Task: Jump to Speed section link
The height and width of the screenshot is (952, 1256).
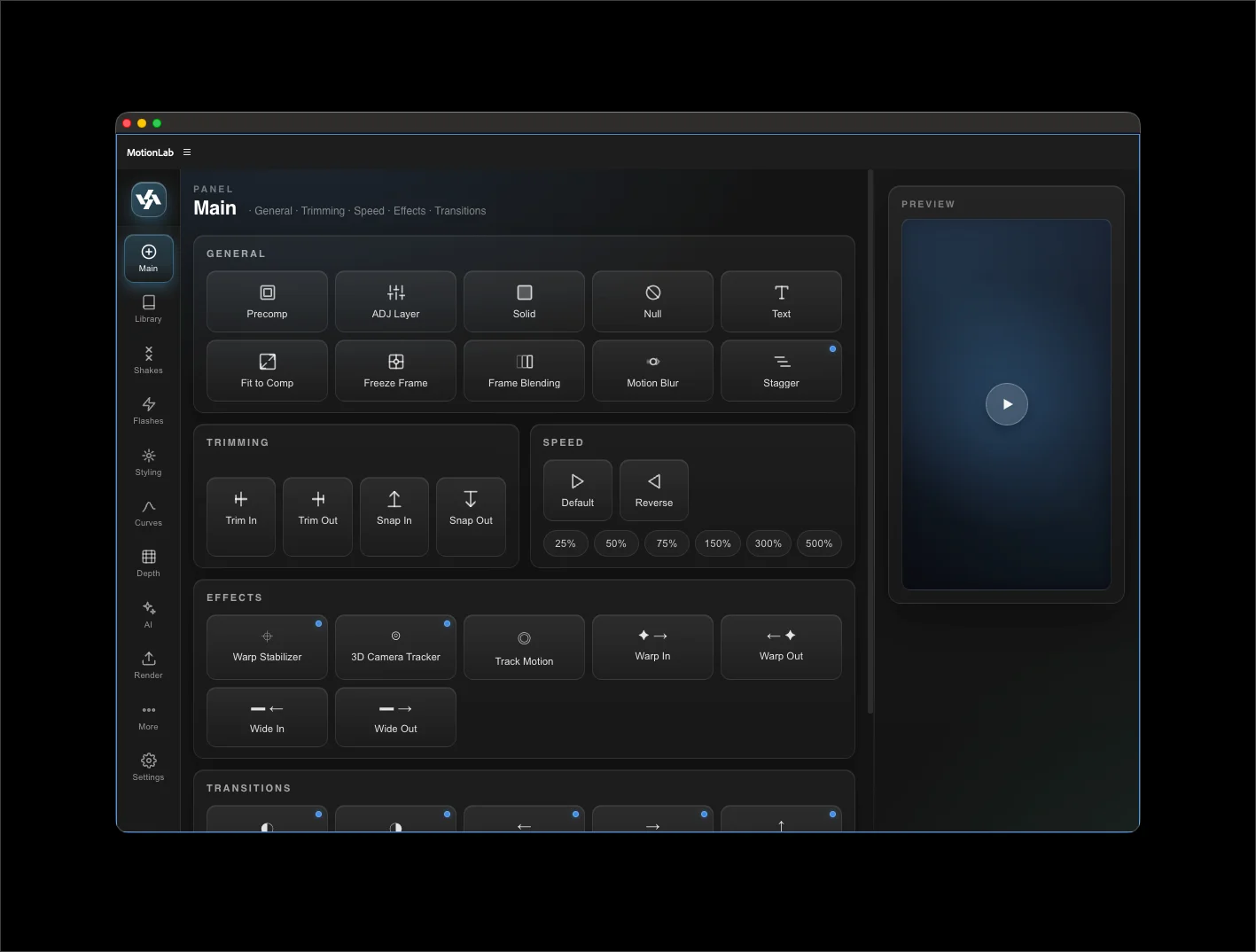Action: tap(369, 211)
